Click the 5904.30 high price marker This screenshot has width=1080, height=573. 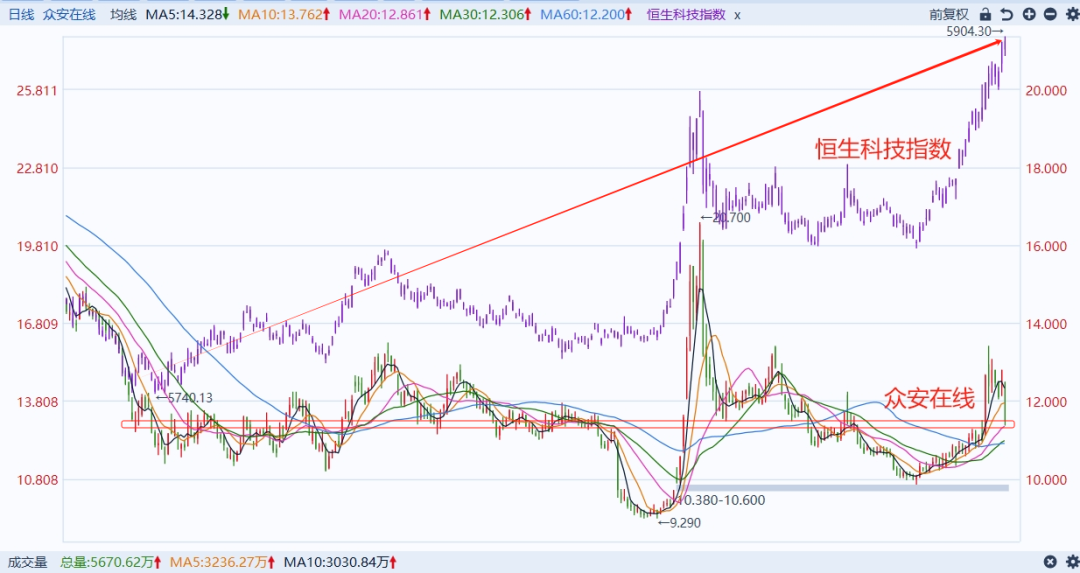975,31
